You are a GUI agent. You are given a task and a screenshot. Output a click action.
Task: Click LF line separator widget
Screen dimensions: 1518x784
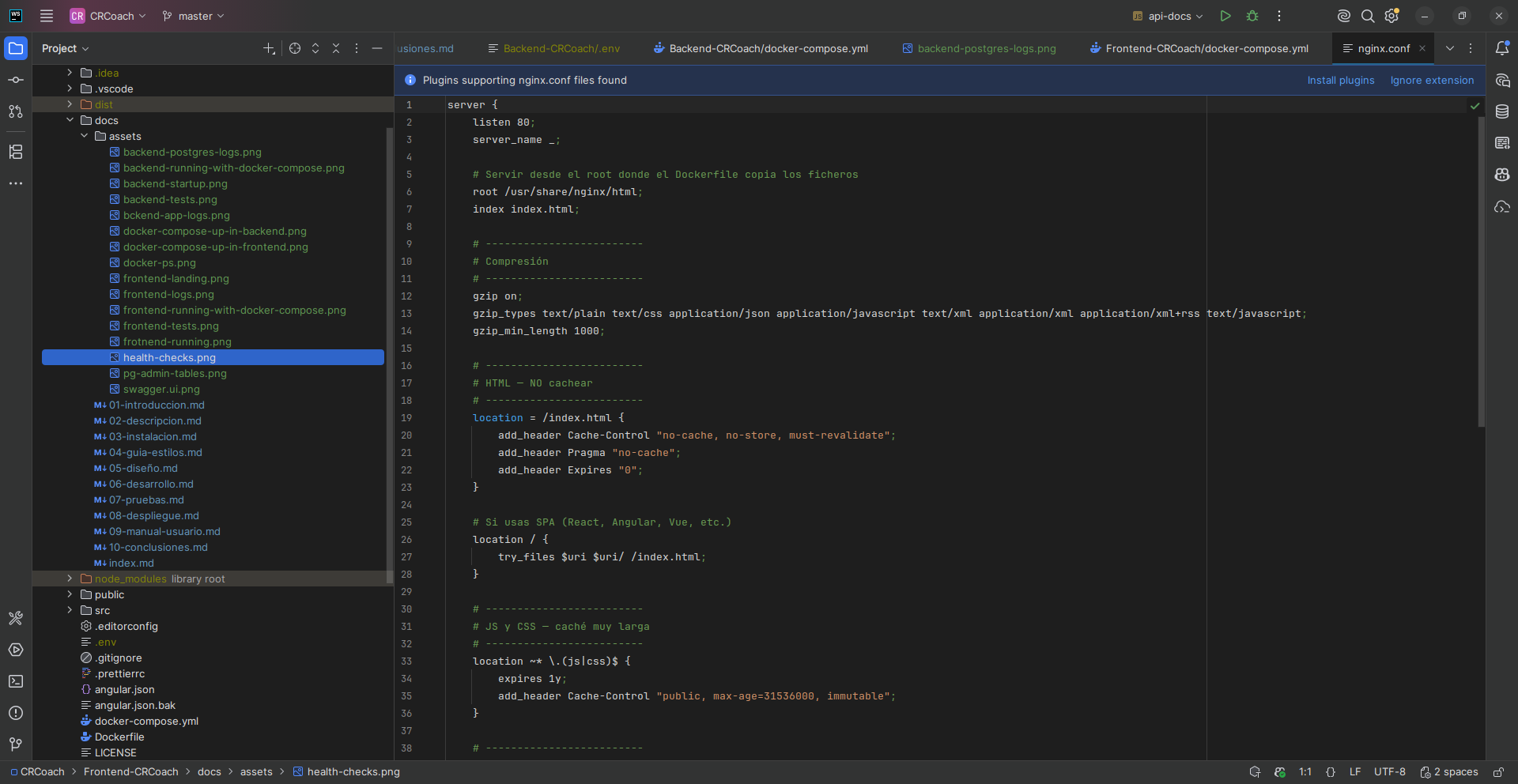1355,772
